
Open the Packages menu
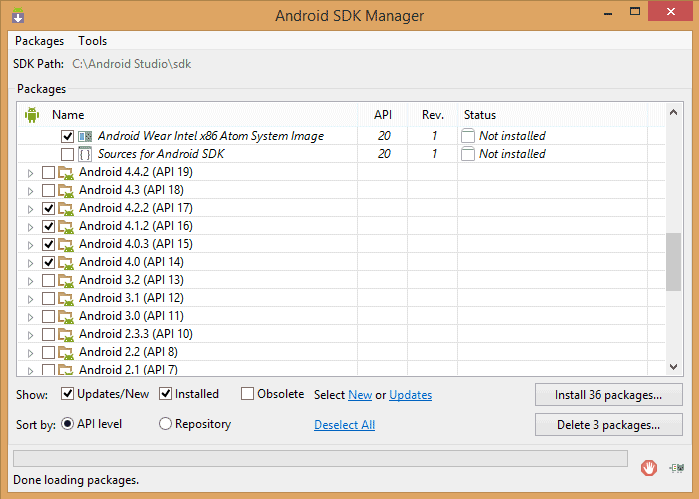point(39,41)
